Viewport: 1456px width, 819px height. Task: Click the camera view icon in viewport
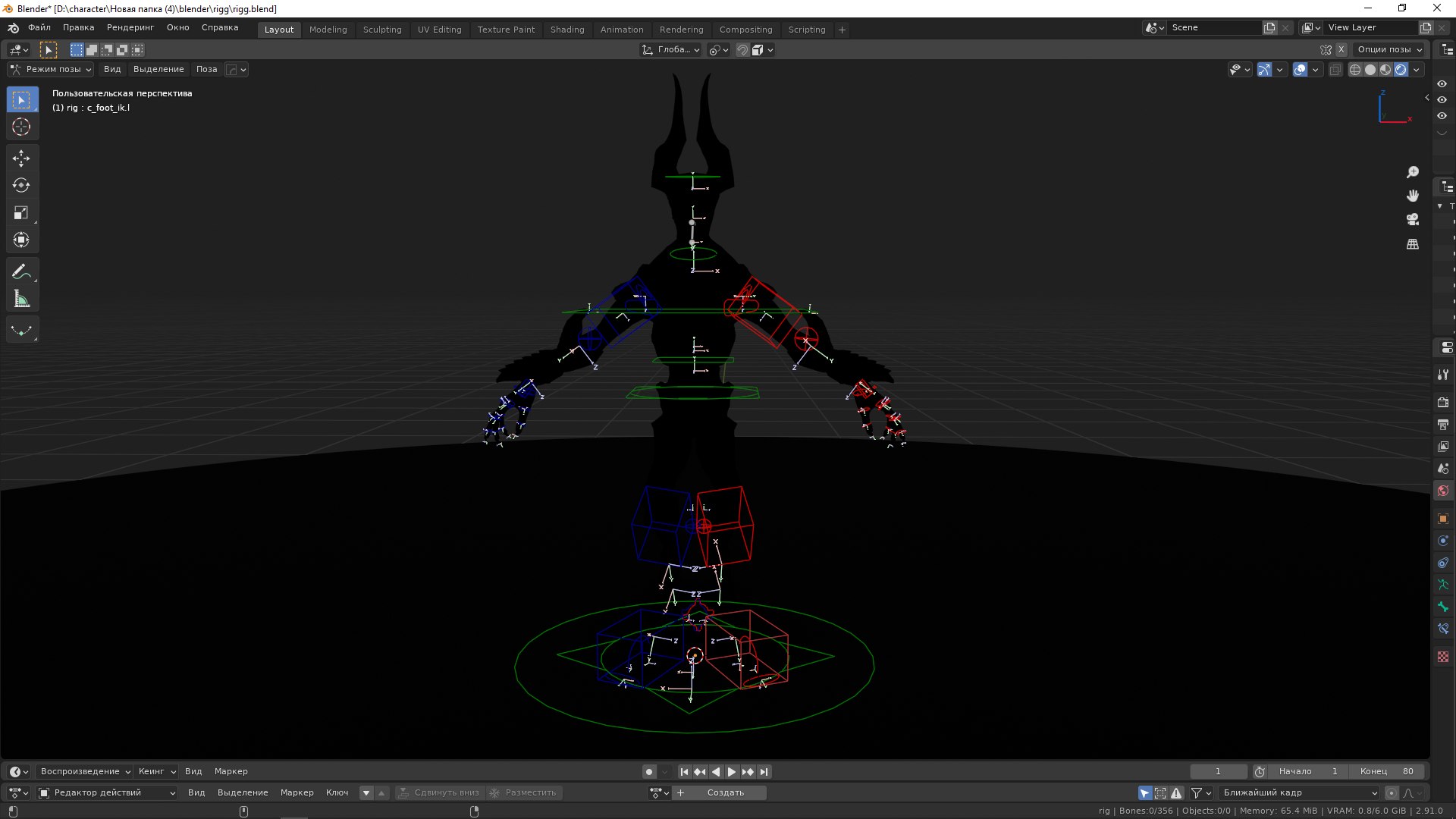coord(1412,220)
